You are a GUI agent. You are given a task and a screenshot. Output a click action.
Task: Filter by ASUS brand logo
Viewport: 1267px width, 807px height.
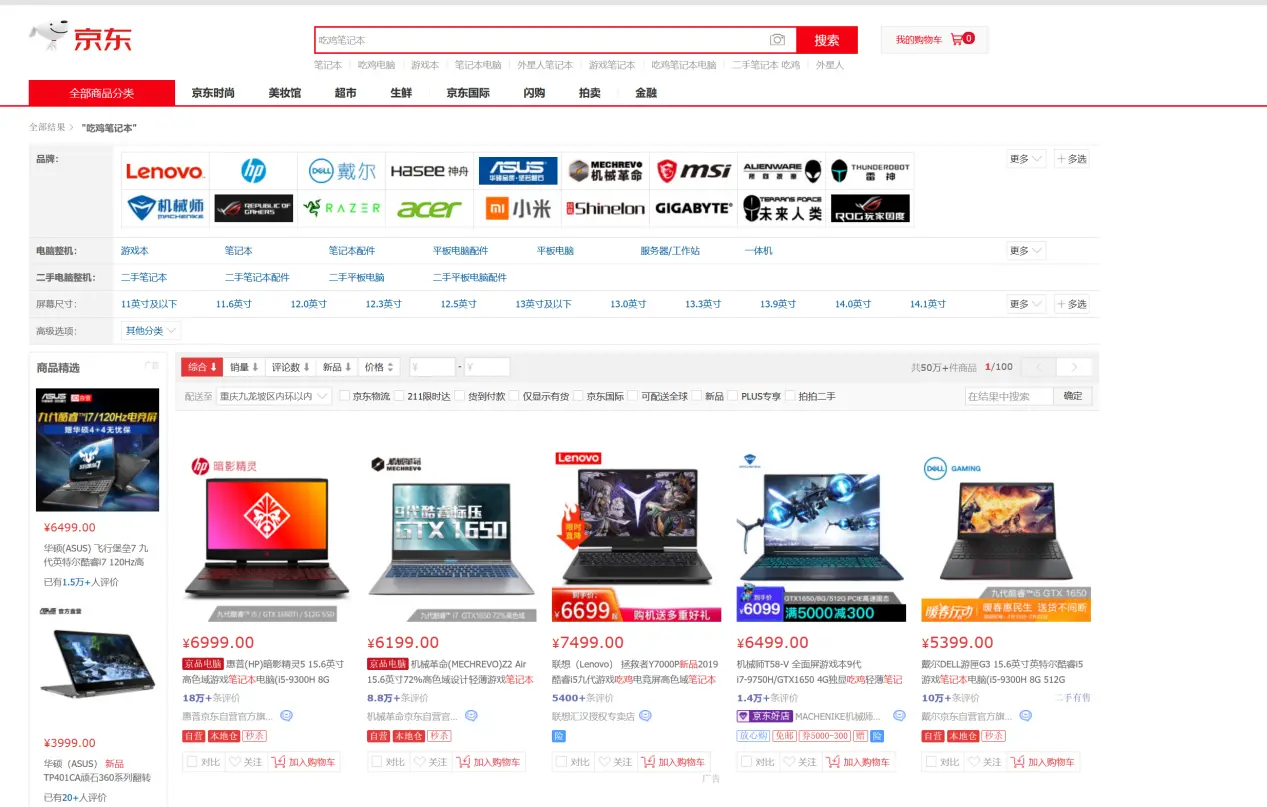coord(518,171)
